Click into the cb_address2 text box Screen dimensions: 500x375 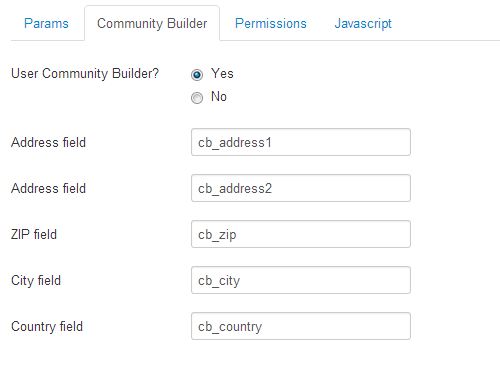[x=301, y=188]
